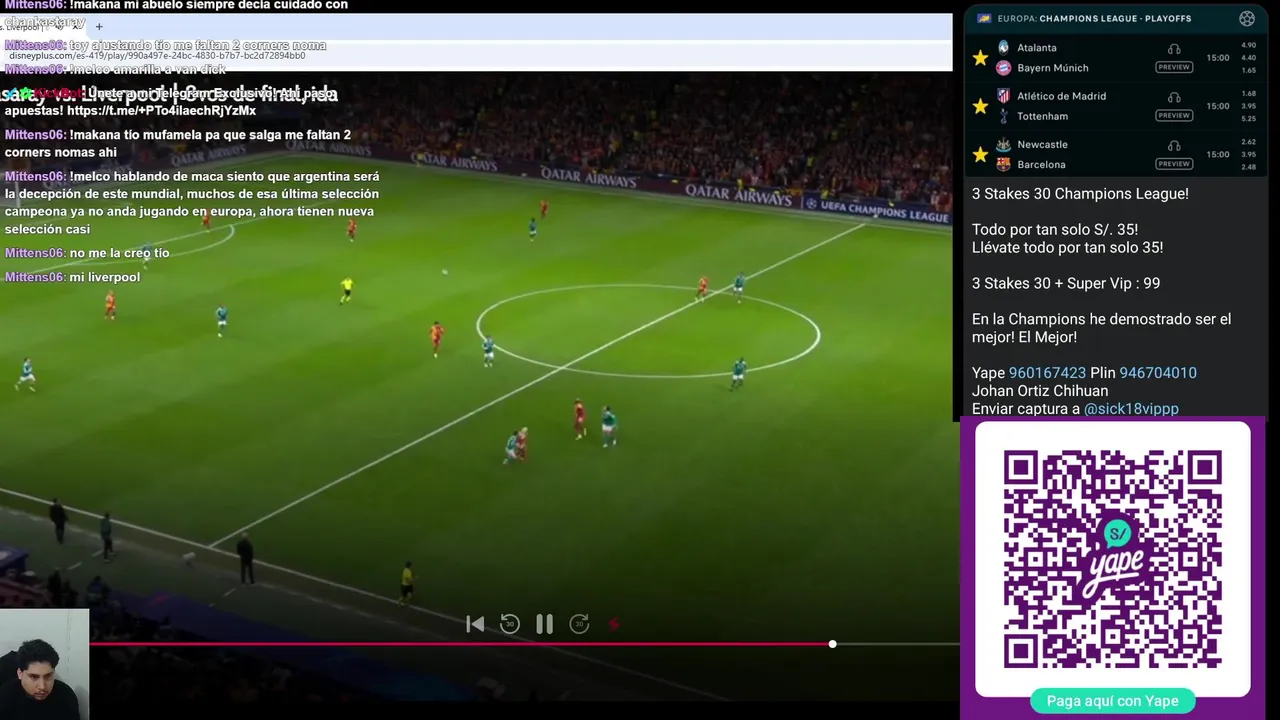Viewport: 1280px width, 720px height.
Task: Select odds 2.48 for Barcelona
Action: pos(1248,166)
